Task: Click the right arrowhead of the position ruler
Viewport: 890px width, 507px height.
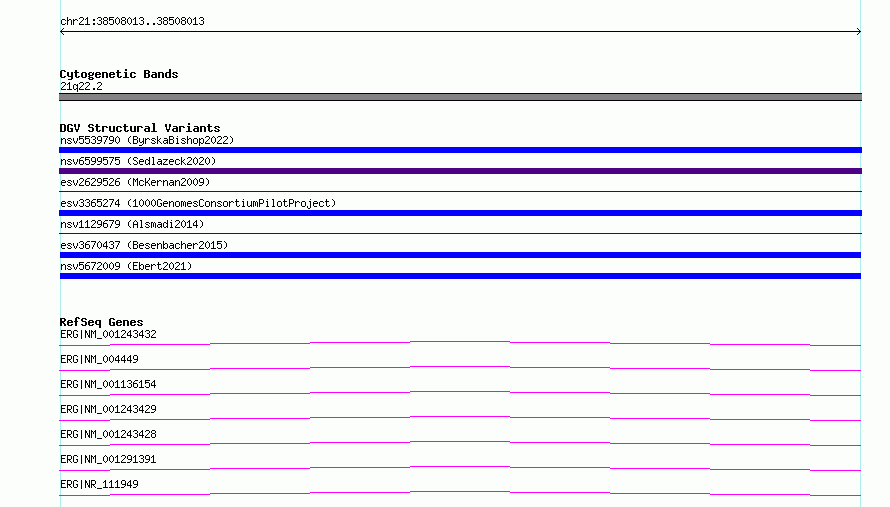Action: pos(859,32)
